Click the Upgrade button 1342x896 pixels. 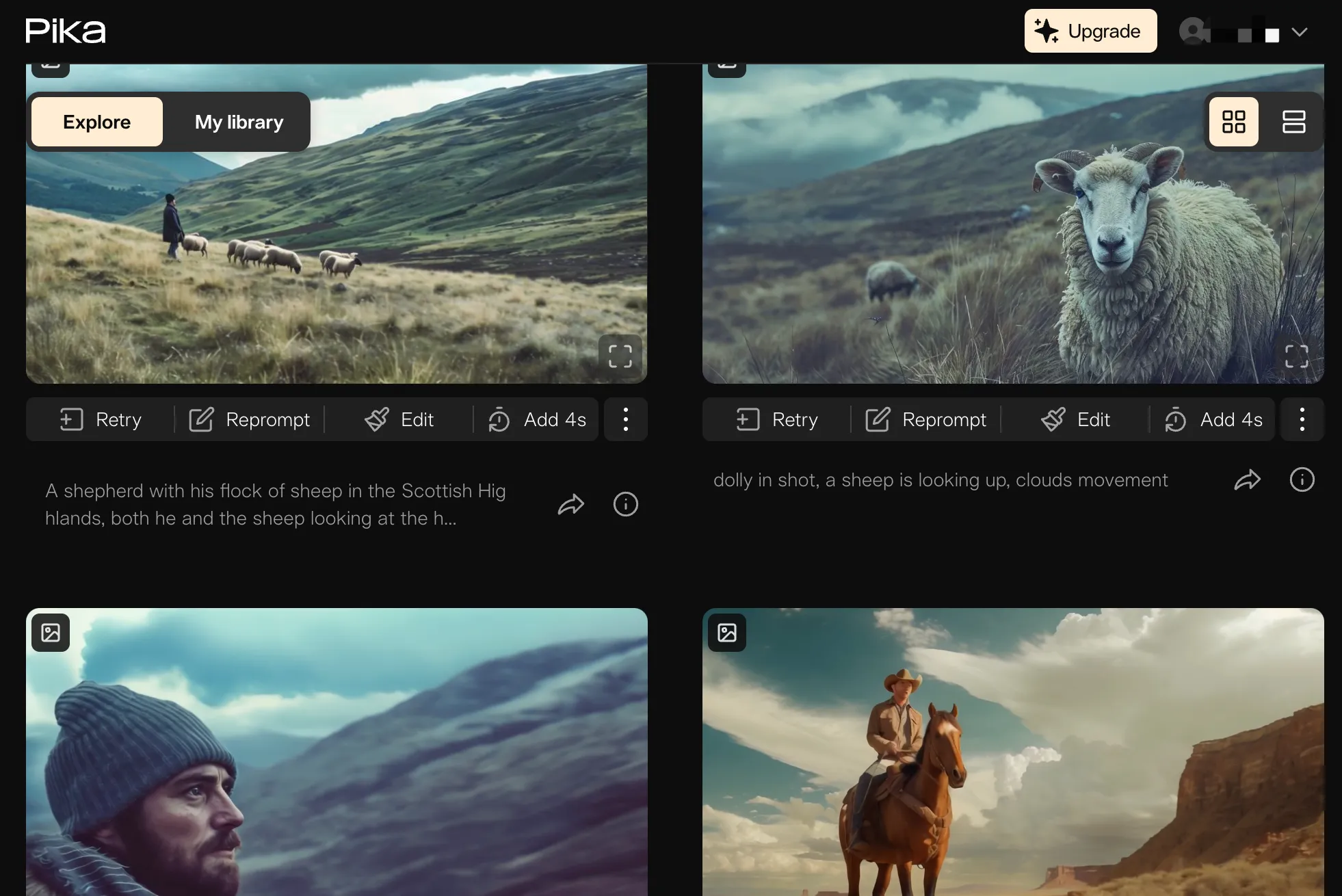[x=1090, y=31]
